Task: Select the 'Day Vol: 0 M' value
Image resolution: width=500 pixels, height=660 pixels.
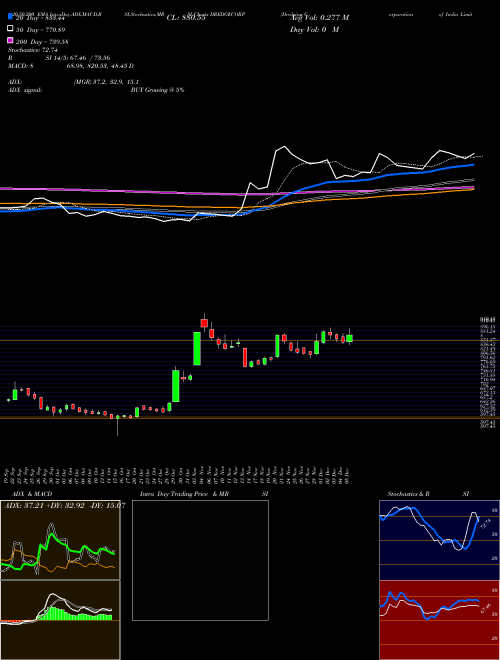Action: coord(314,30)
